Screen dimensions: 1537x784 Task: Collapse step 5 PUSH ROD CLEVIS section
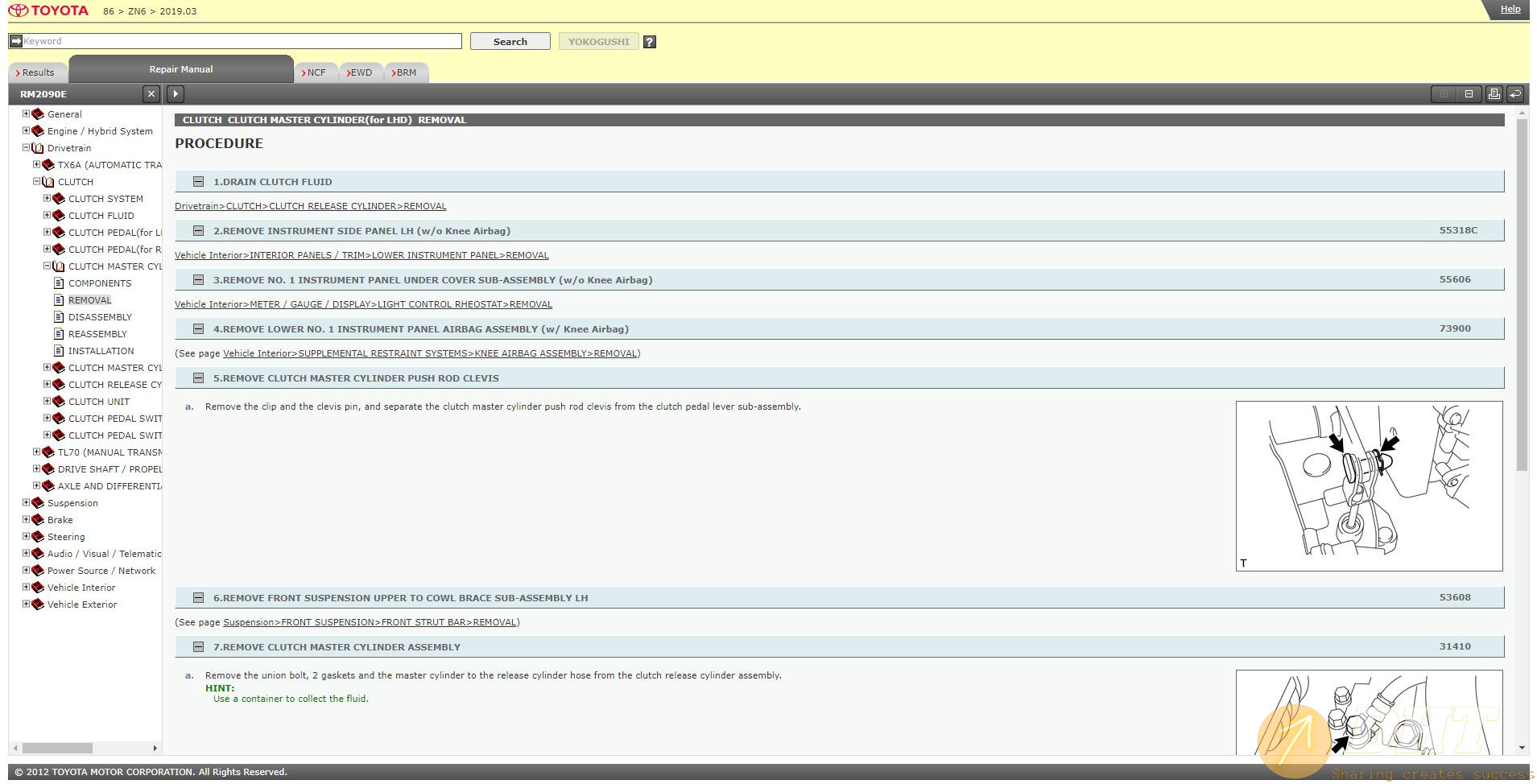point(198,378)
